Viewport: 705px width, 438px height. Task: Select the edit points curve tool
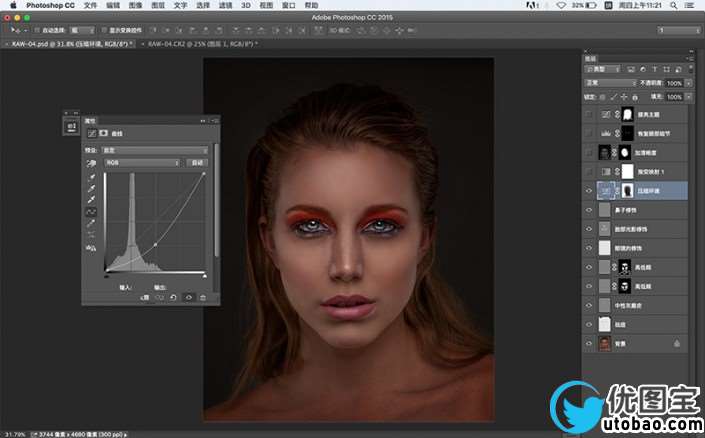click(92, 211)
